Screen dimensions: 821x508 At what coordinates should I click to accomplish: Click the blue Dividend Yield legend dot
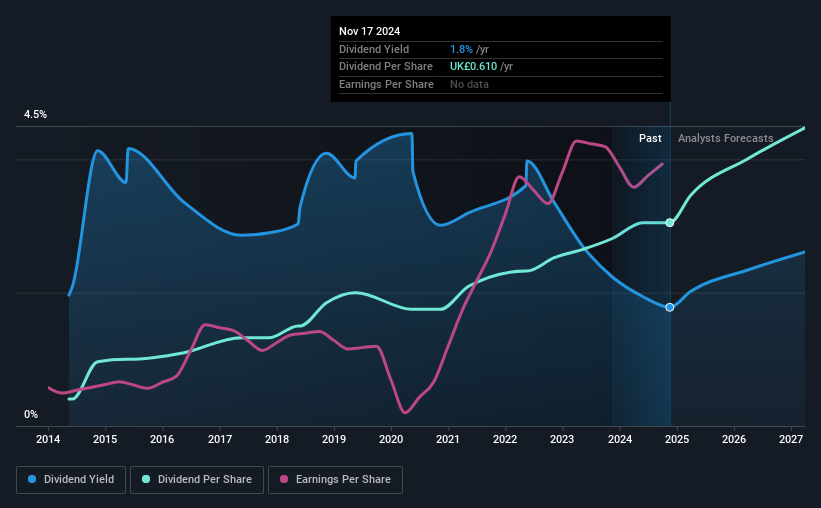[x=32, y=479]
